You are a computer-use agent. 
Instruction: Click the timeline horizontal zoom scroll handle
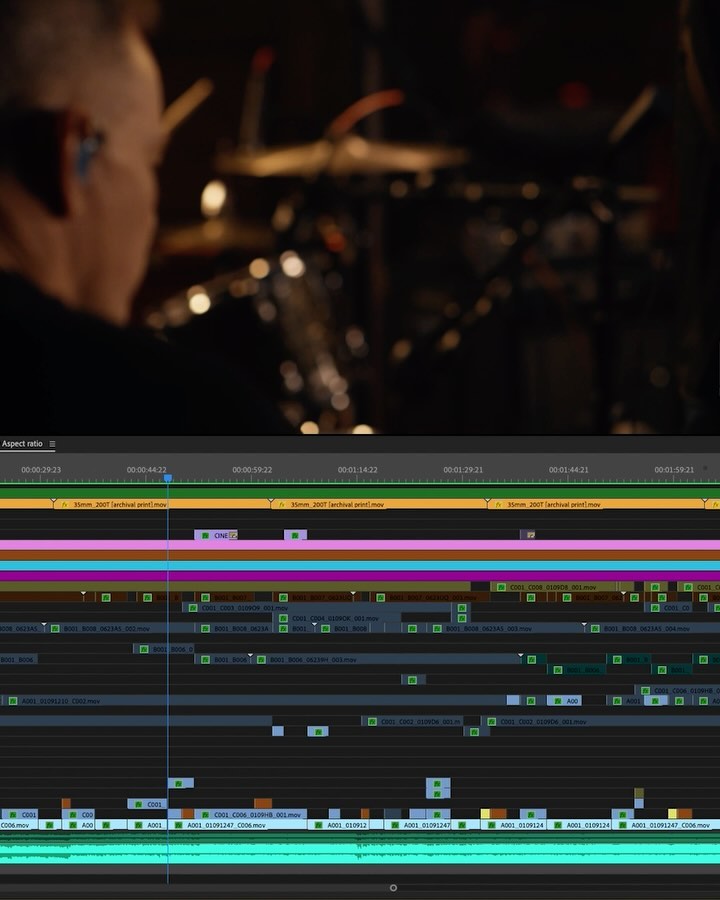(x=393, y=887)
